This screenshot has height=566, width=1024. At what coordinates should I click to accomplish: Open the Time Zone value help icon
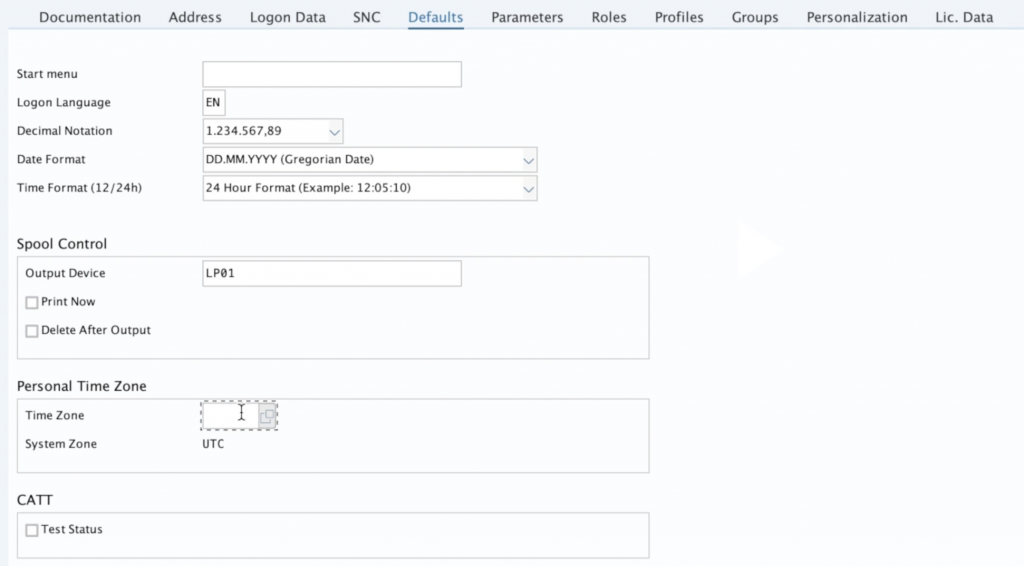pos(267,416)
